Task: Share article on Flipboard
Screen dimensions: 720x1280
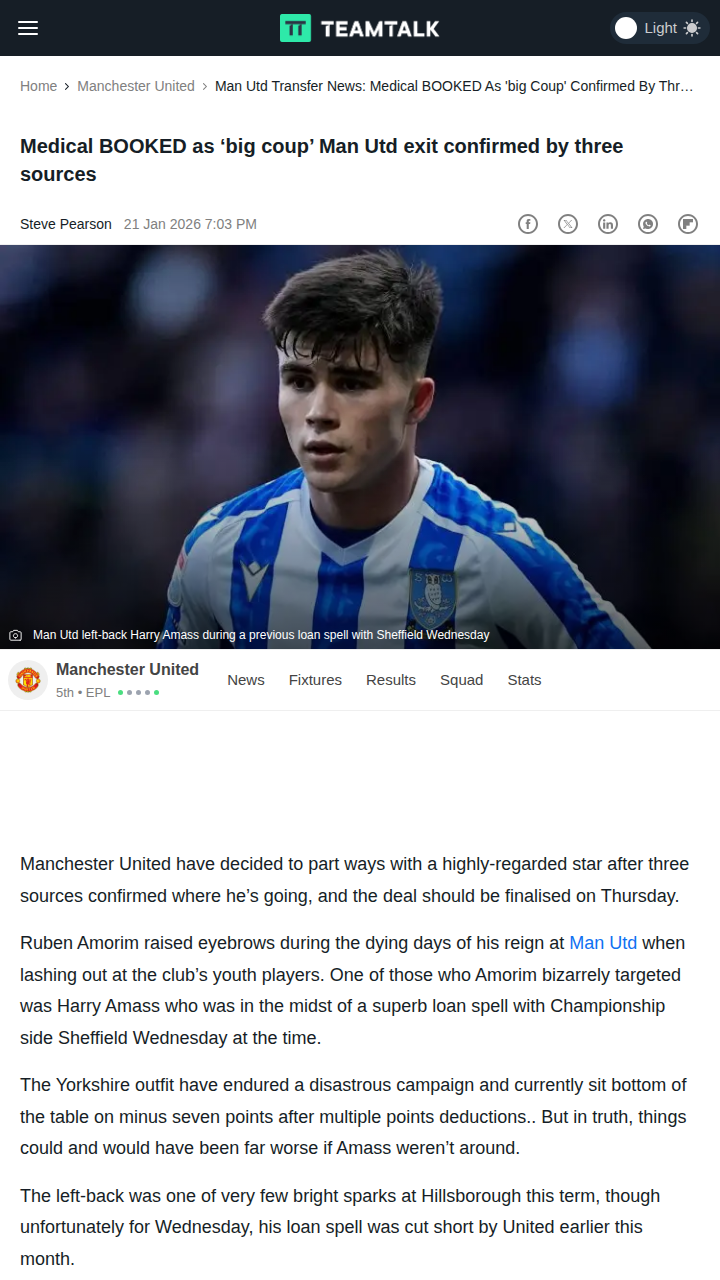Action: (688, 224)
